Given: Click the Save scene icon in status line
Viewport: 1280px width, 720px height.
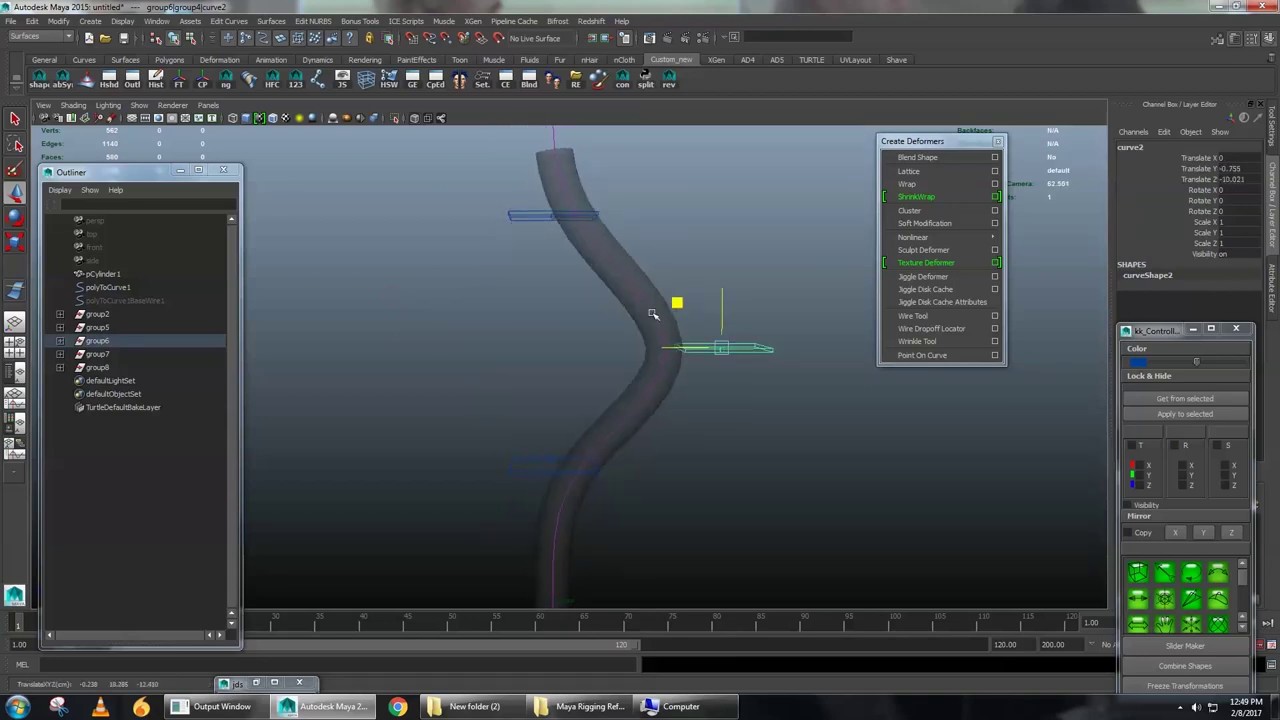Looking at the screenshot, I should click(x=123, y=38).
